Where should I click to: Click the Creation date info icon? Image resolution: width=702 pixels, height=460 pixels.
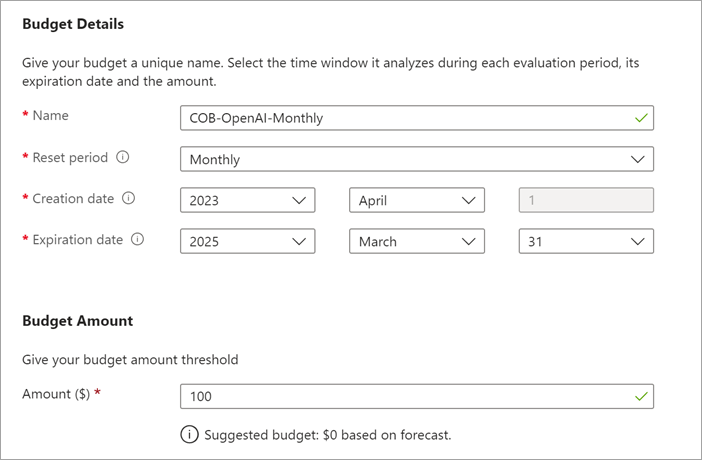(128, 199)
